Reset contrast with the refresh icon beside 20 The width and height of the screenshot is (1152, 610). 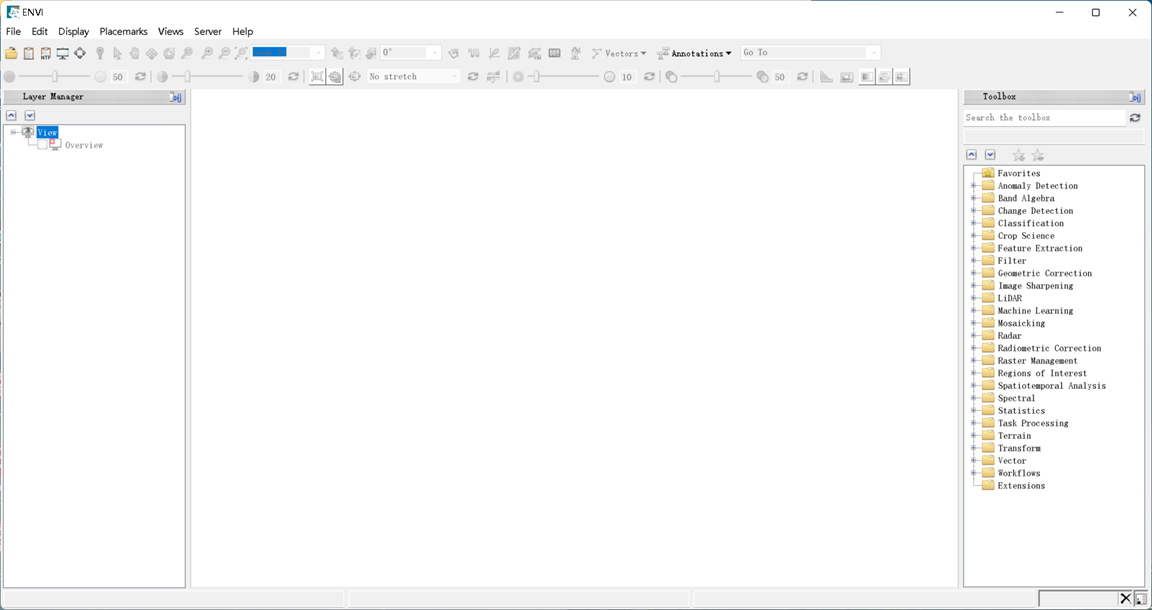pyautogui.click(x=293, y=76)
